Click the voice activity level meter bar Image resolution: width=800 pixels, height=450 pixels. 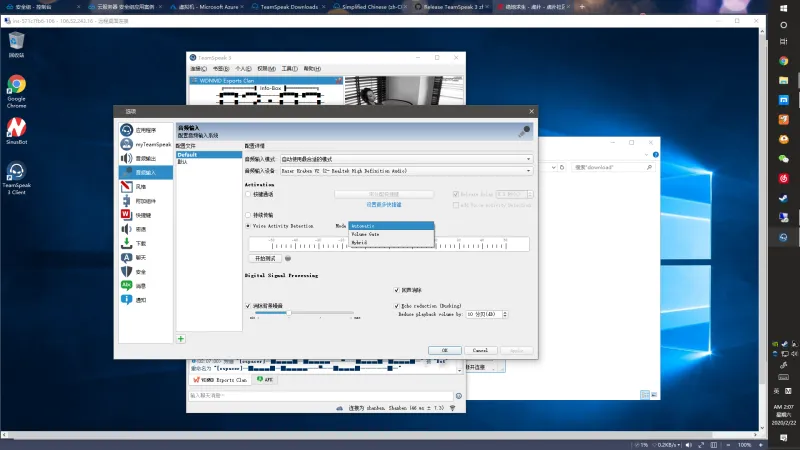tap(389, 244)
